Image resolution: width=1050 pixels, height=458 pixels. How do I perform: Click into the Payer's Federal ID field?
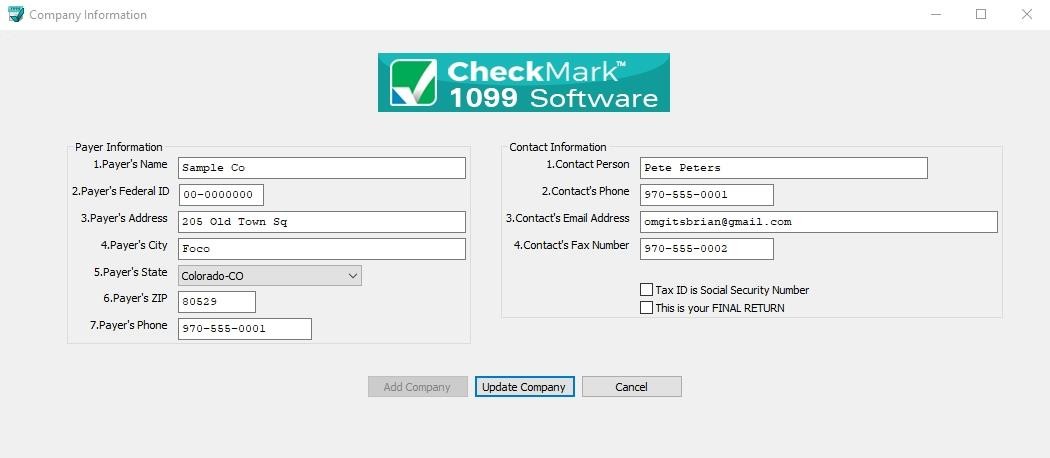tap(220, 195)
